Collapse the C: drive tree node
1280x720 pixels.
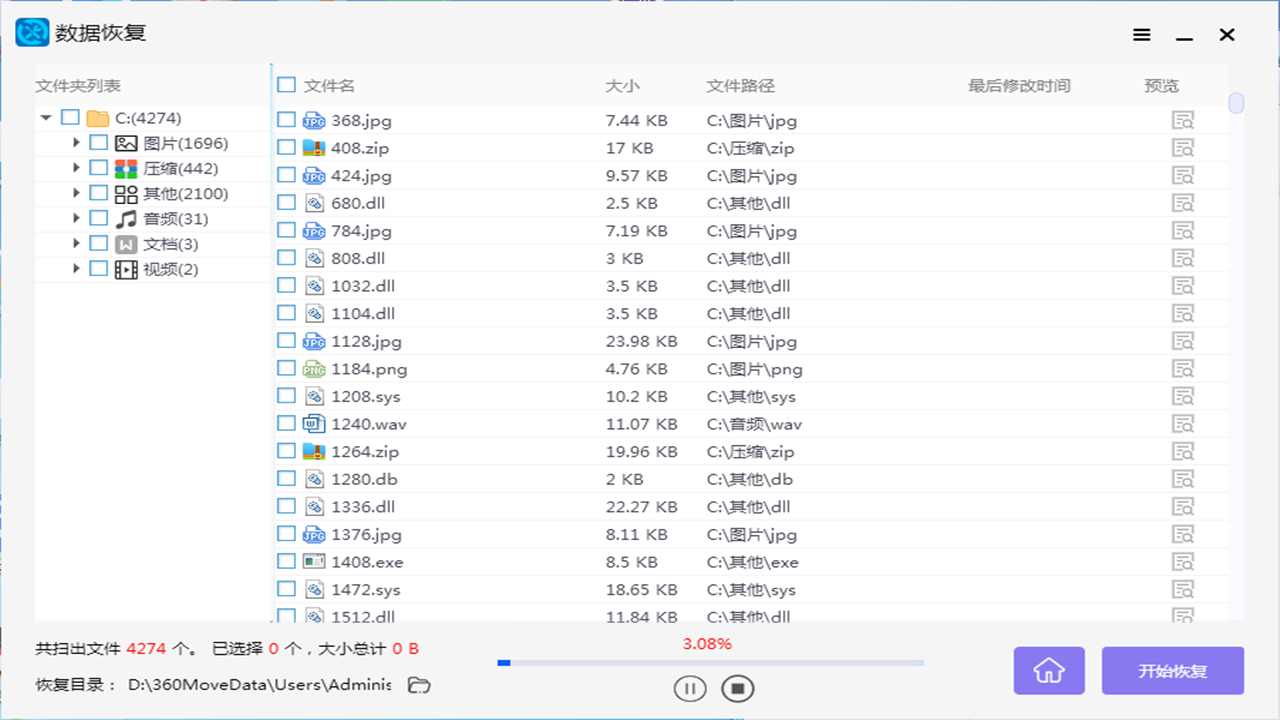(45, 117)
